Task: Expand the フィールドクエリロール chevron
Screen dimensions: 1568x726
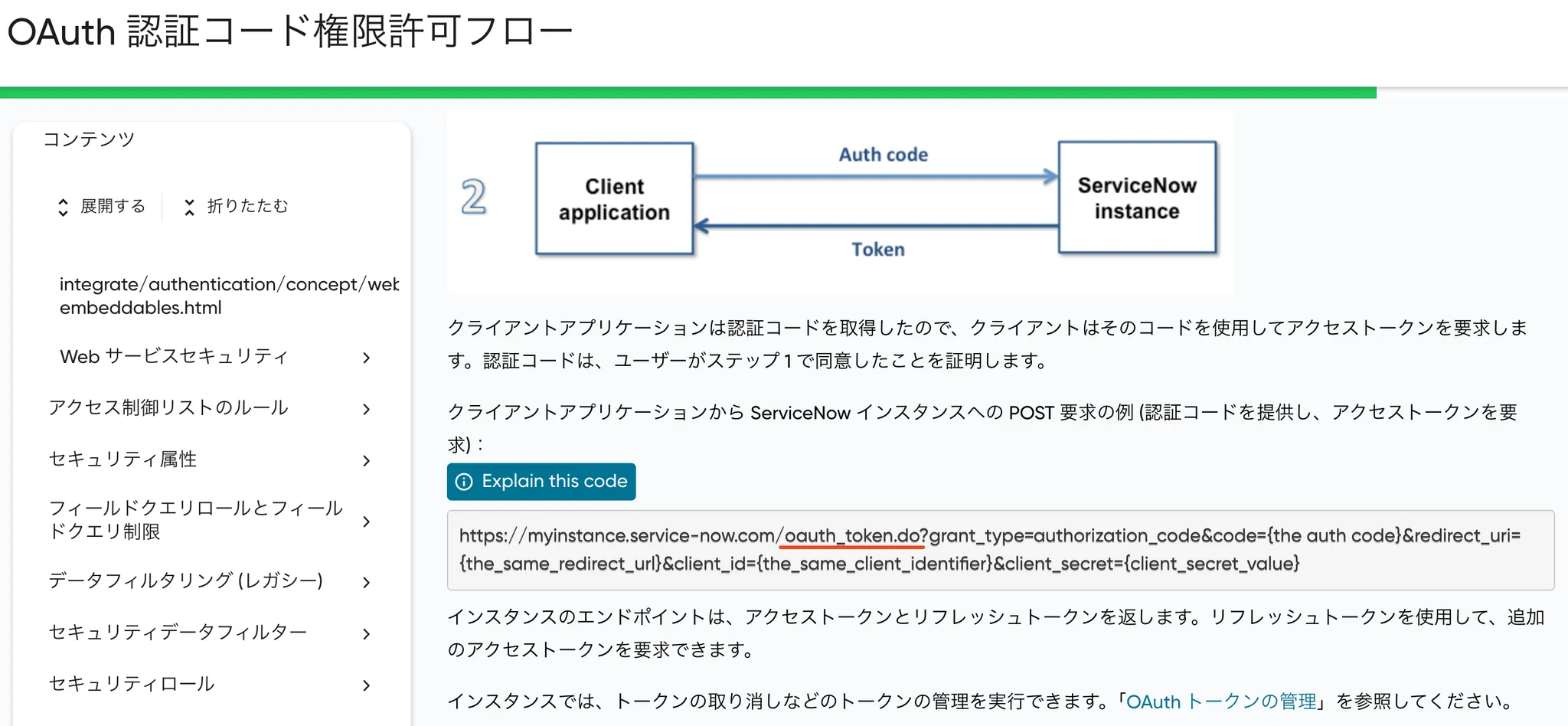Action: click(367, 522)
